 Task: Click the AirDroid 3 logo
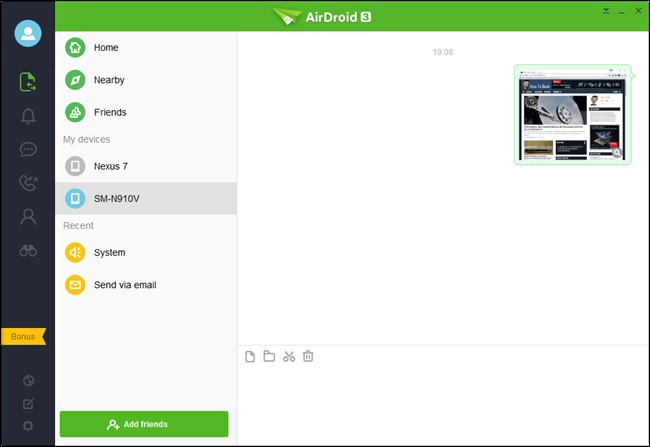pyautogui.click(x=322, y=17)
